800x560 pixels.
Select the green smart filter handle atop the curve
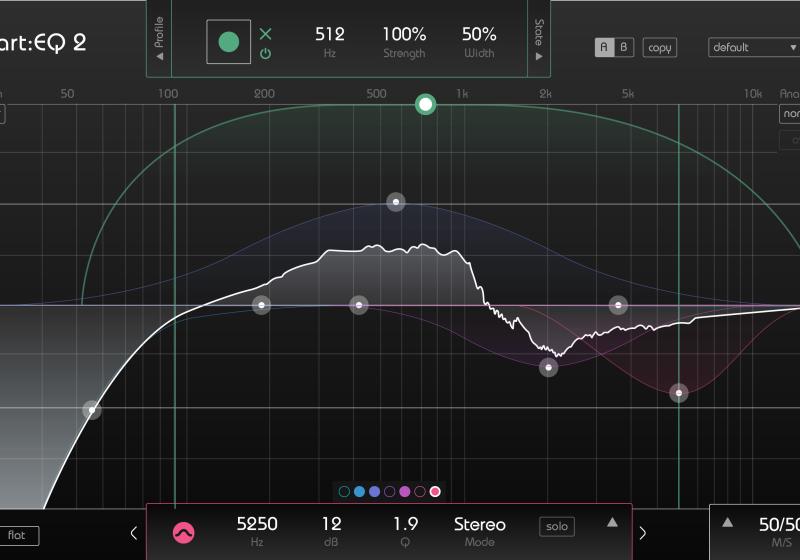pyautogui.click(x=426, y=104)
